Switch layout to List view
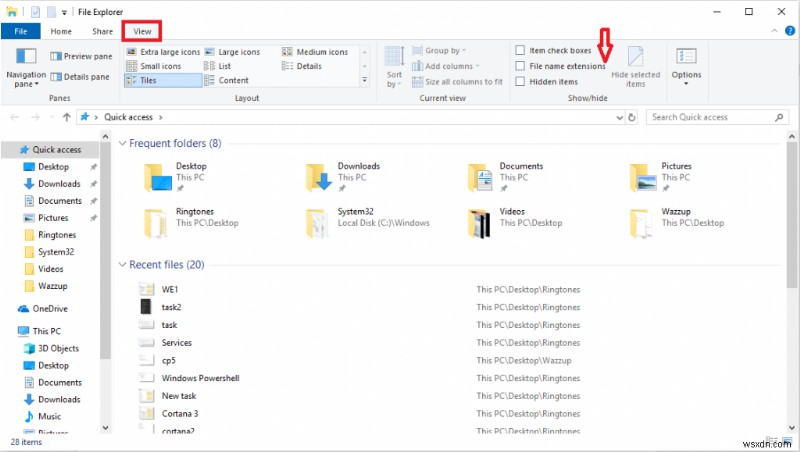This screenshot has width=800, height=452. 217,66
